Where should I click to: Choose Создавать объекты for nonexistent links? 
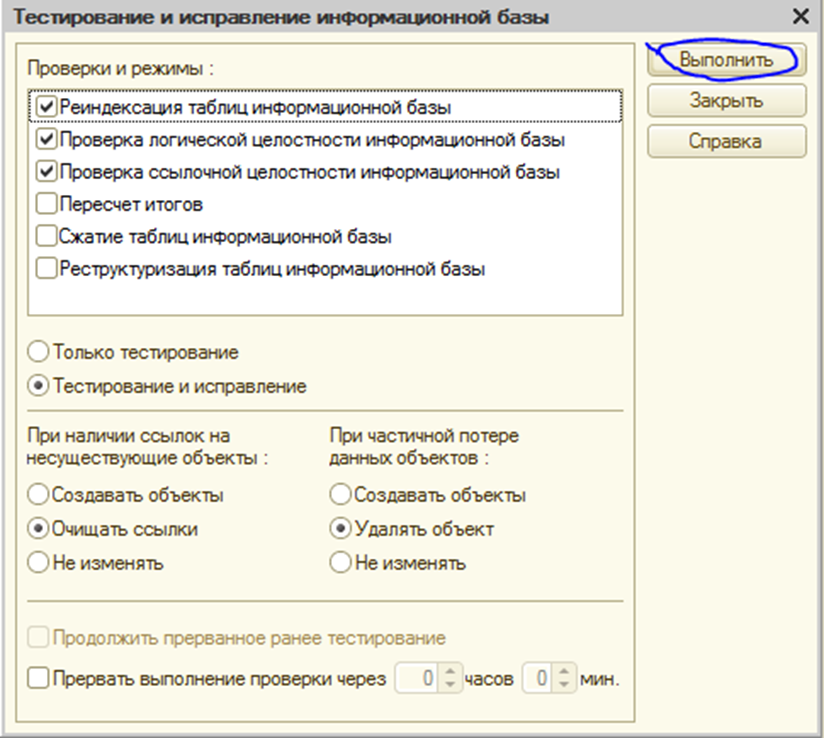[x=40, y=495]
